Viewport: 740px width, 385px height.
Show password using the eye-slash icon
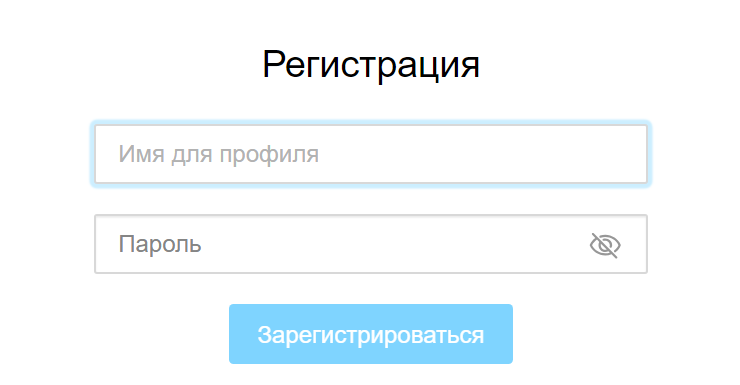605,245
